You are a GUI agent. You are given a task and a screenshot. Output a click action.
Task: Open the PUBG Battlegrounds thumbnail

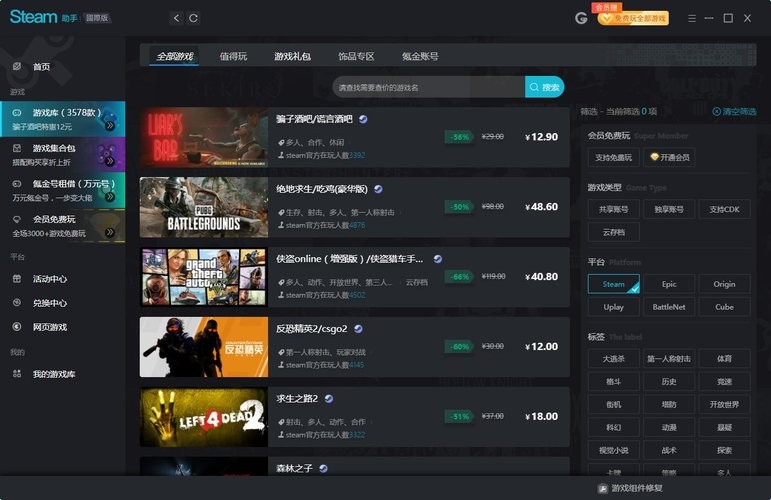pos(204,207)
